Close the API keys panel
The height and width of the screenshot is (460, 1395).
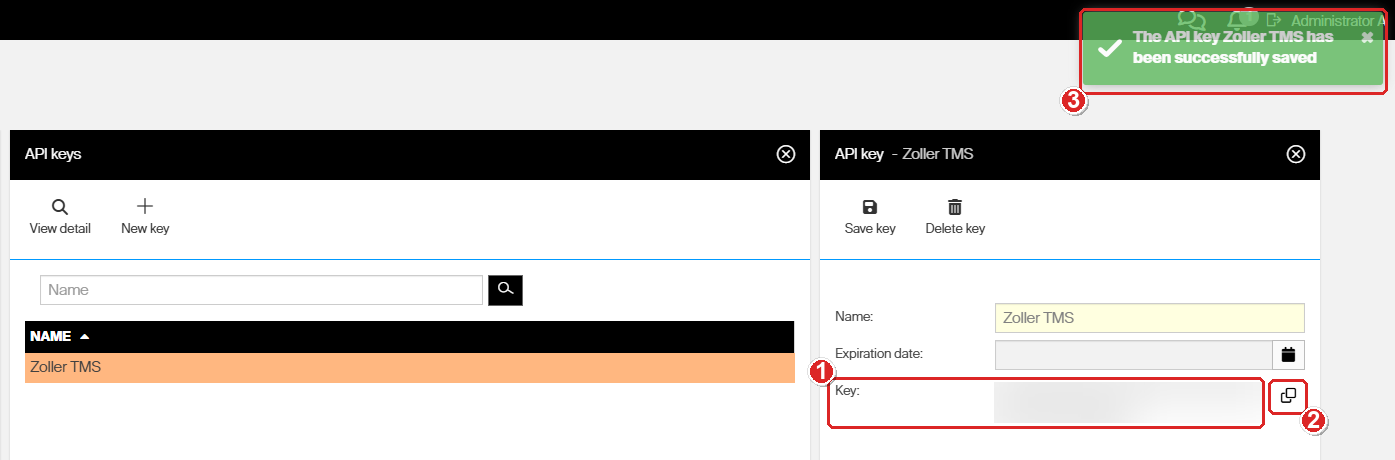tap(786, 154)
